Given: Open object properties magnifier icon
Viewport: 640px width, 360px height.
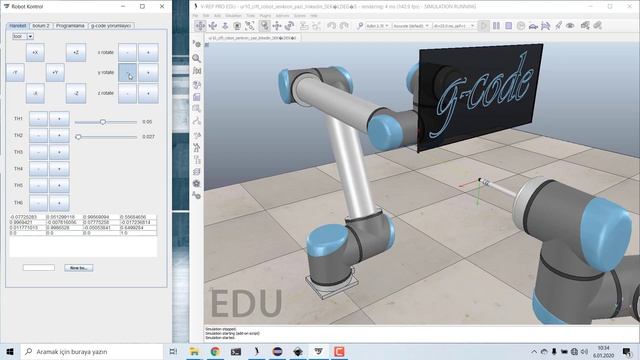Looking at the screenshot, I should tap(197, 58).
